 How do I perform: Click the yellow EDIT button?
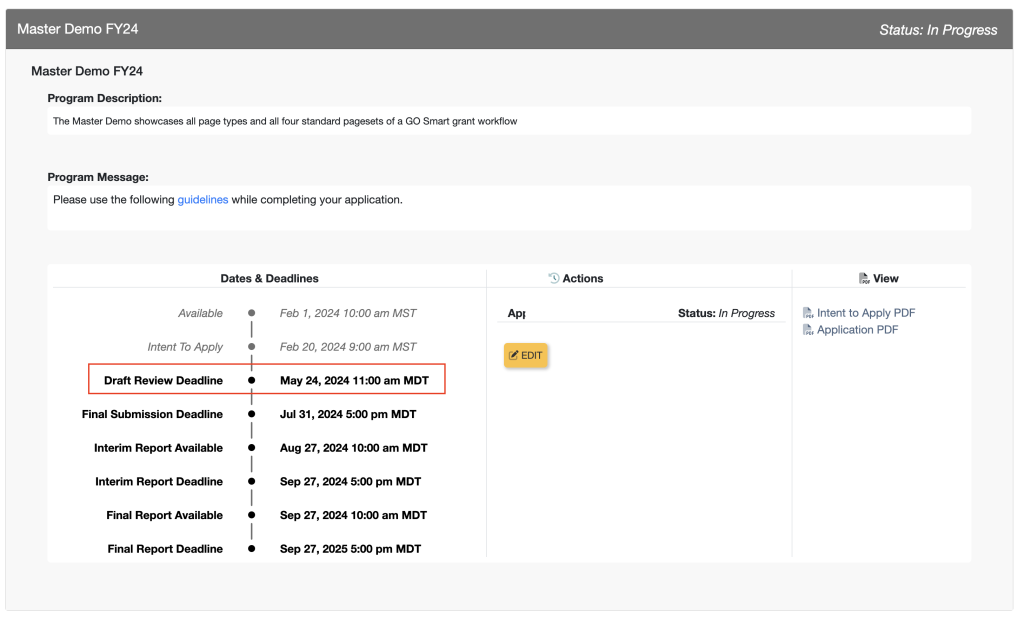[526, 355]
